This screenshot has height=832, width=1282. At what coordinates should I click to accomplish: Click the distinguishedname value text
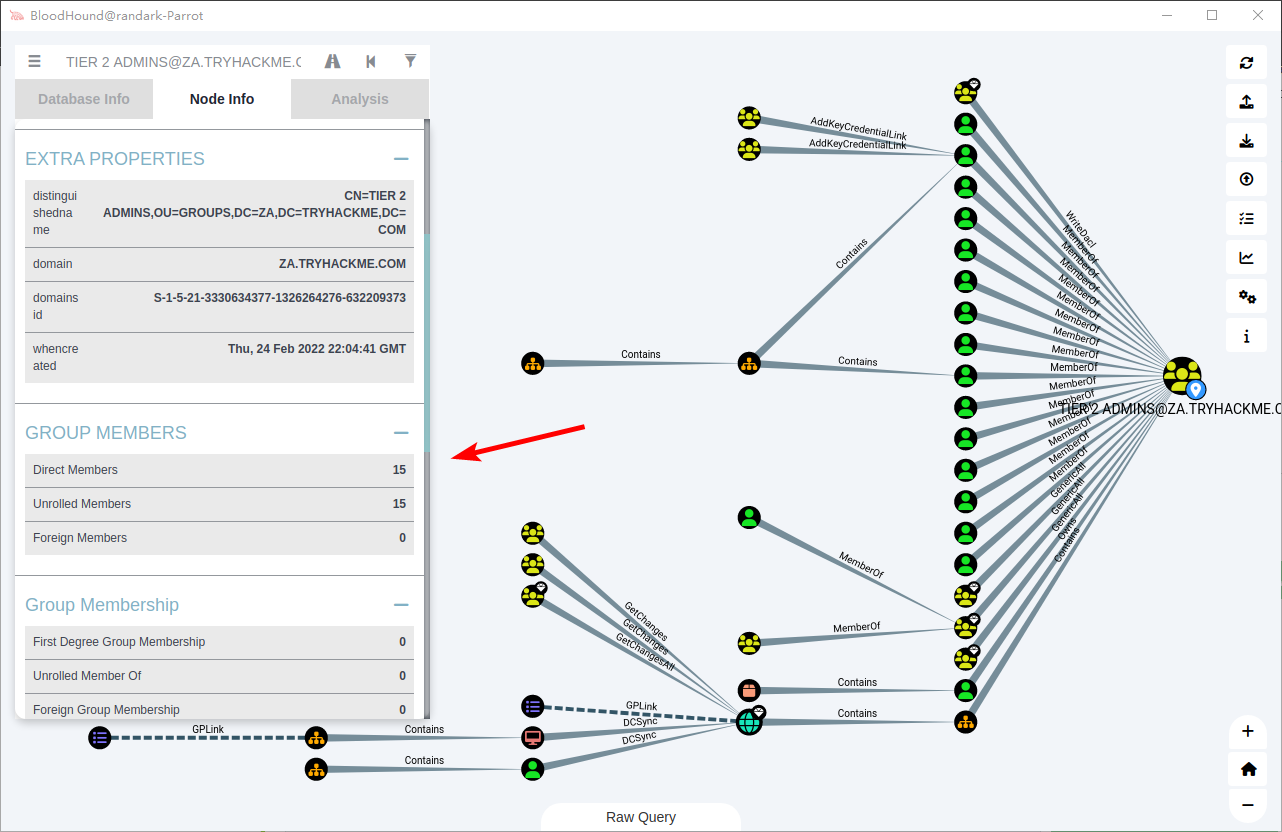click(x=255, y=213)
